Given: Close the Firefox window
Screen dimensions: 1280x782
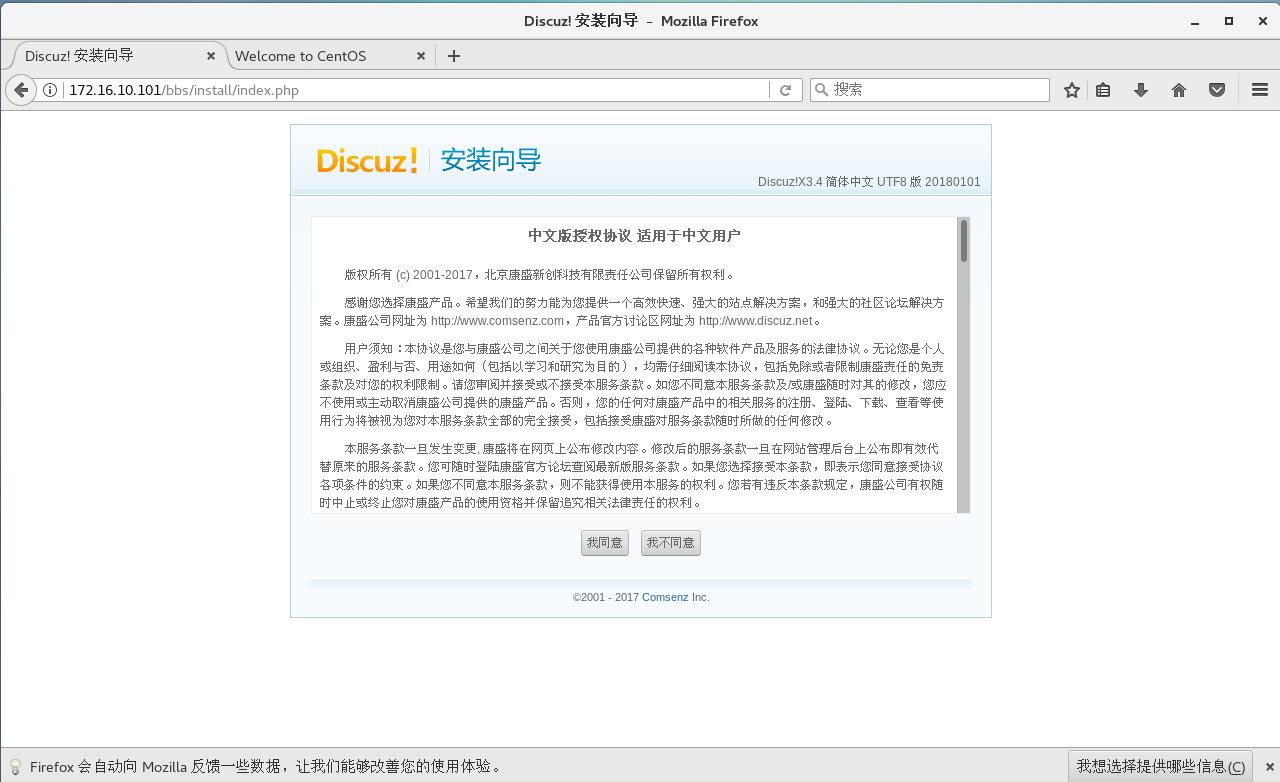Looking at the screenshot, I should point(1261,21).
